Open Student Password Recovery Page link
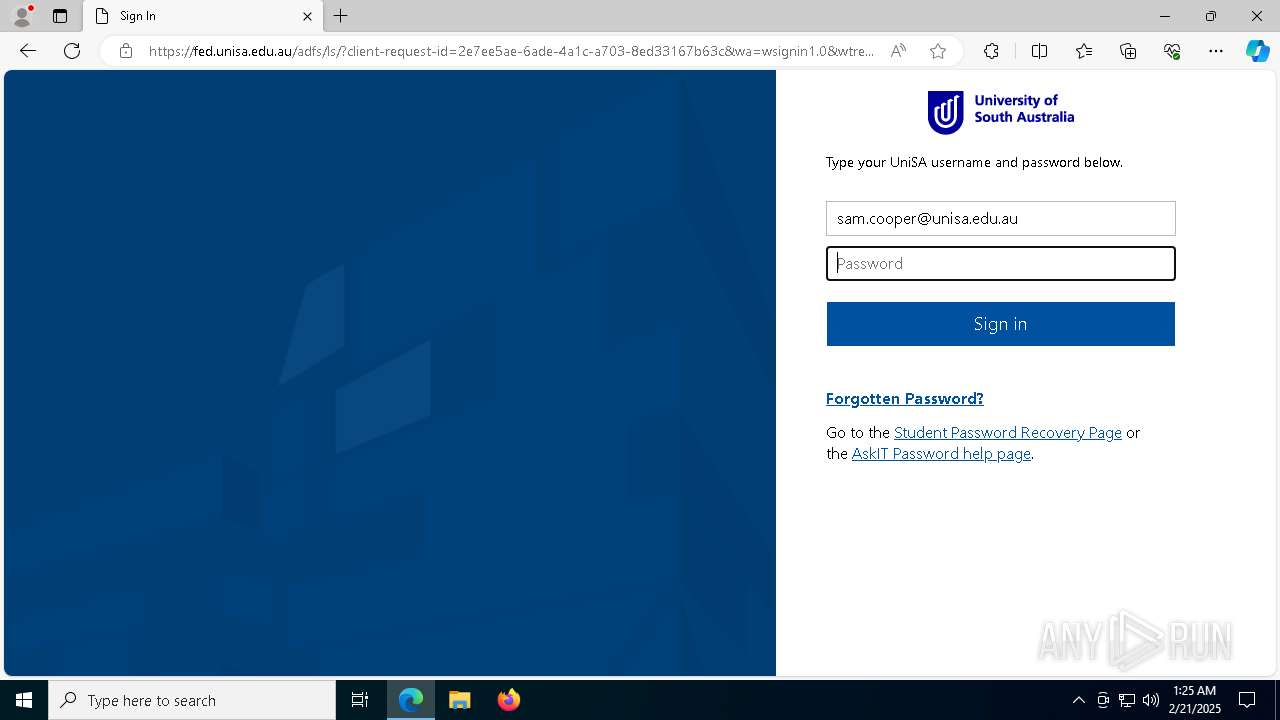Image resolution: width=1280 pixels, height=720 pixels. tap(1008, 432)
